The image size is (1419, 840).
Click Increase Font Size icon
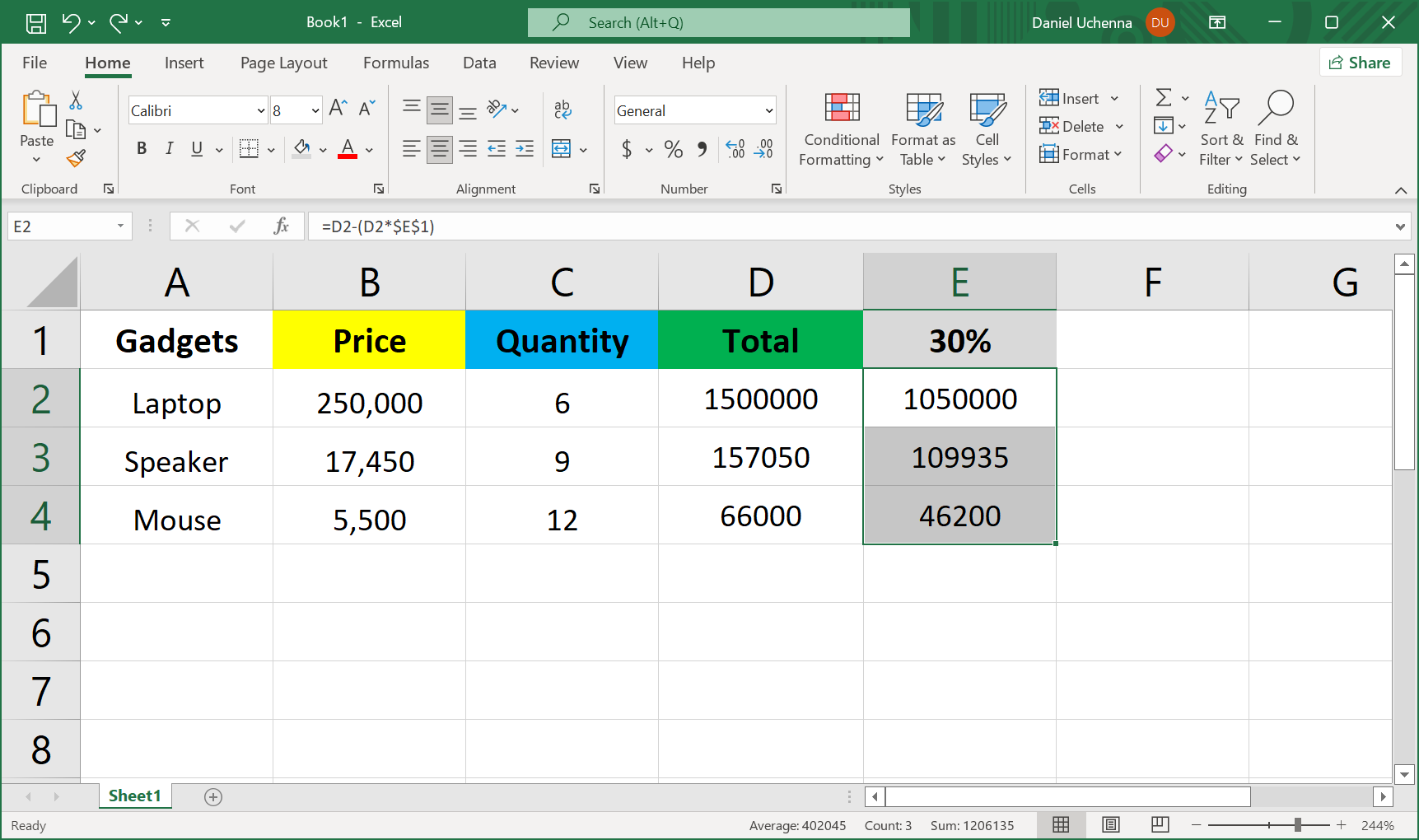pos(338,109)
